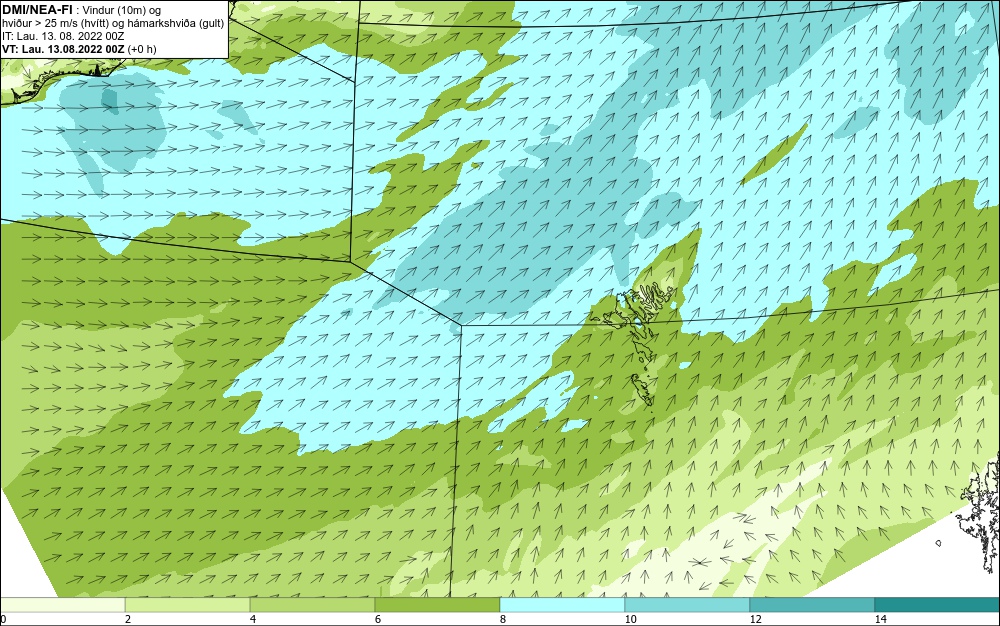Screen dimensions: 1000x626
Task: Click the legend value label '14'
Action: click(x=881, y=619)
